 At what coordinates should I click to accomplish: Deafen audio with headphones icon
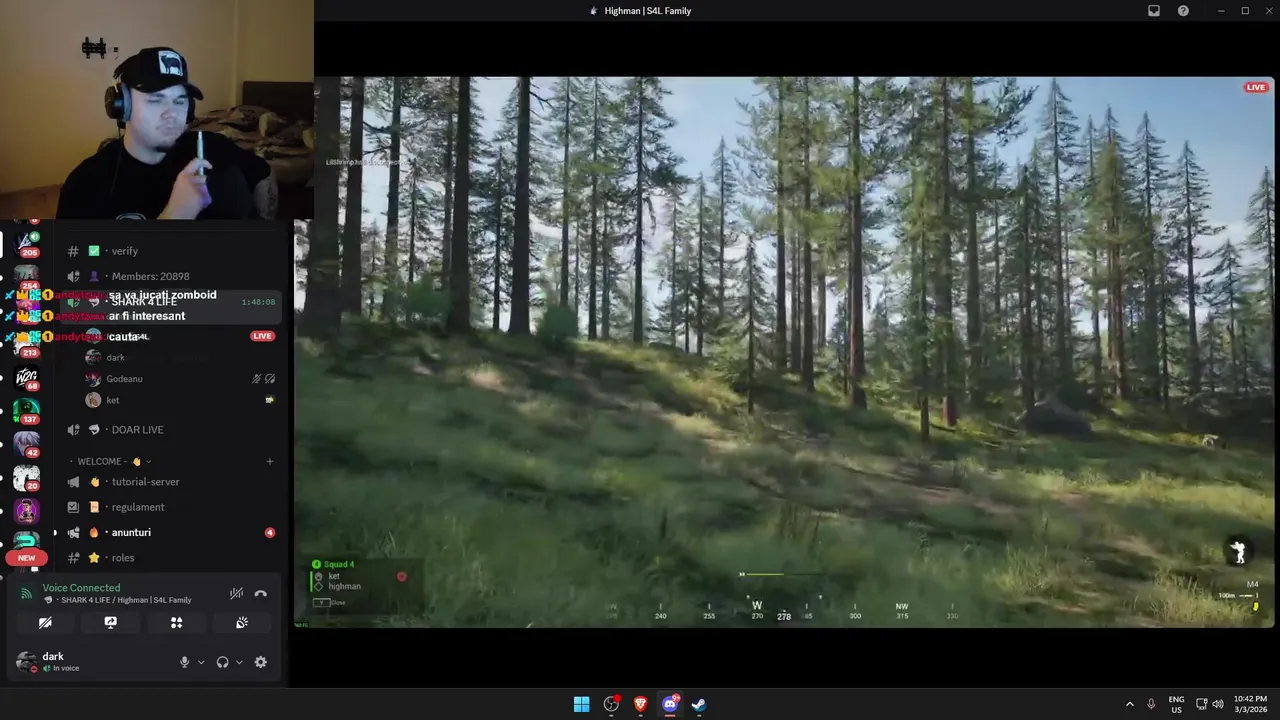pyautogui.click(x=222, y=662)
